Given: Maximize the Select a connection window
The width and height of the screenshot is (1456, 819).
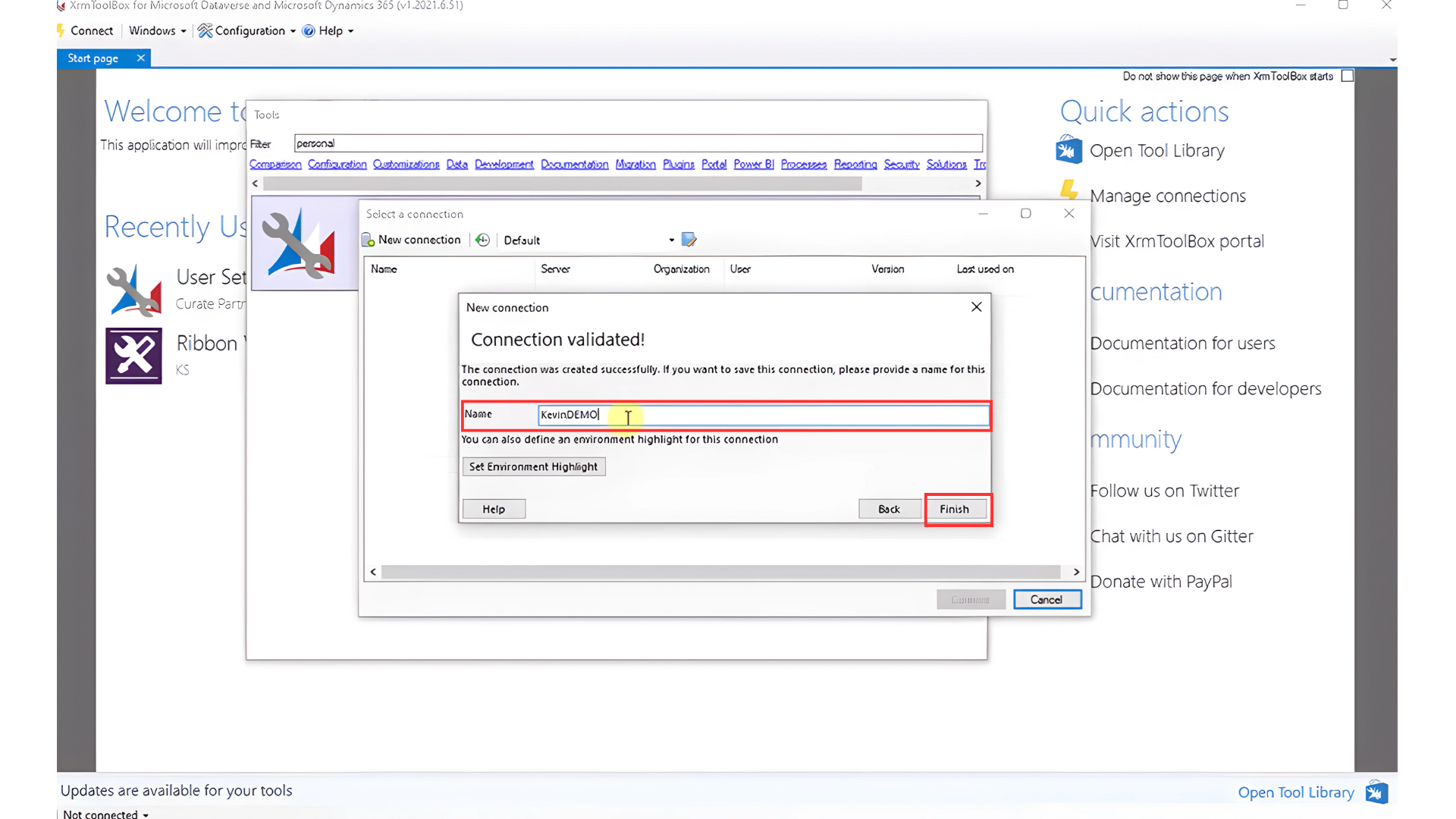Looking at the screenshot, I should 1025,214.
